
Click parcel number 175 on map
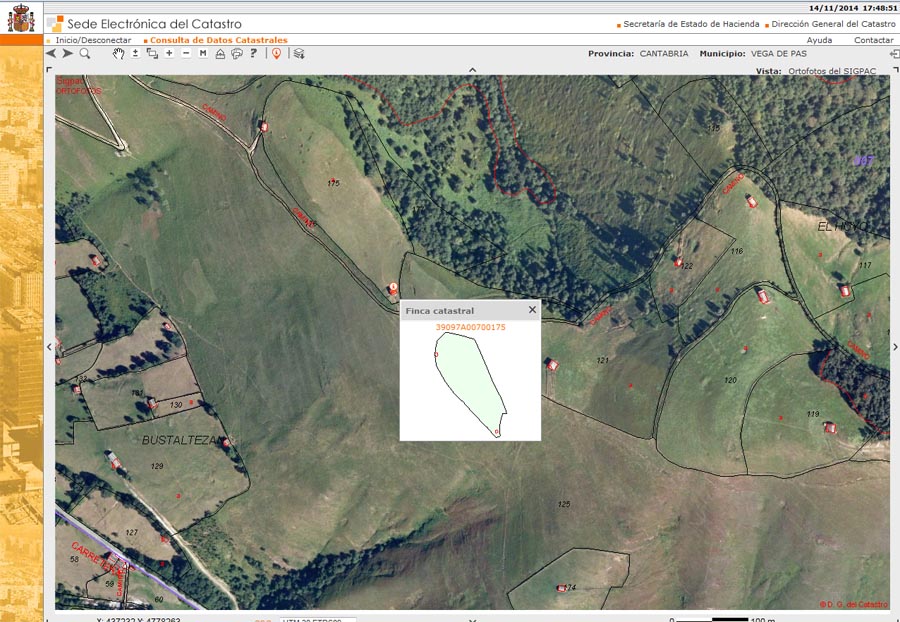(x=333, y=184)
